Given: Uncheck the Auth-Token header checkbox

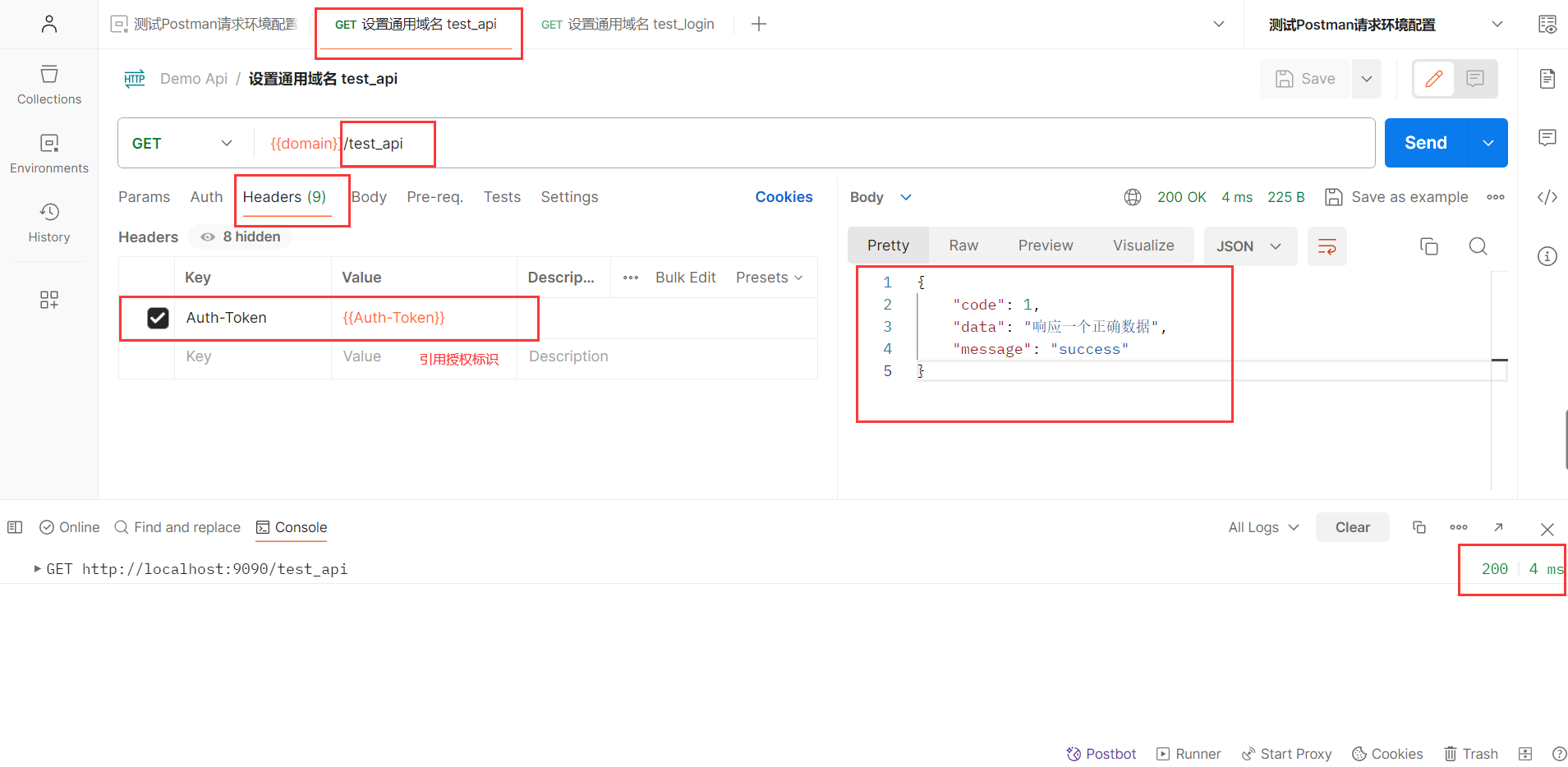Looking at the screenshot, I should [x=158, y=318].
